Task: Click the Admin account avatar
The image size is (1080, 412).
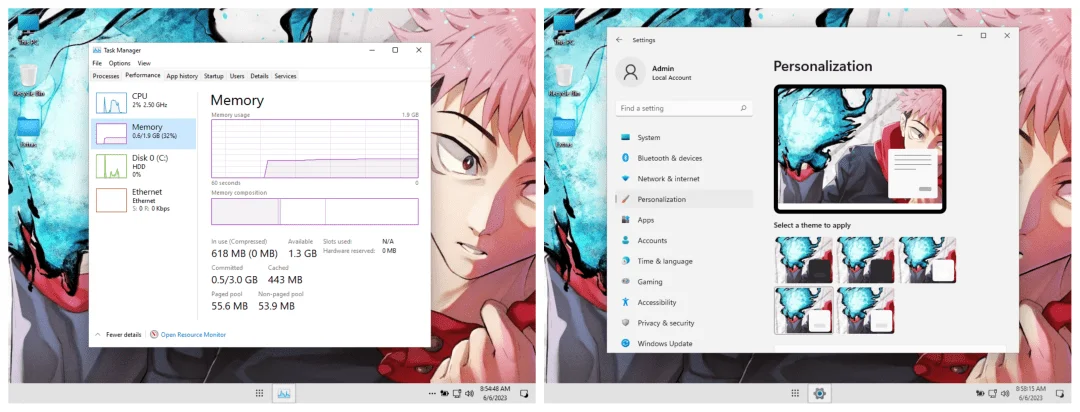Action: pyautogui.click(x=630, y=72)
